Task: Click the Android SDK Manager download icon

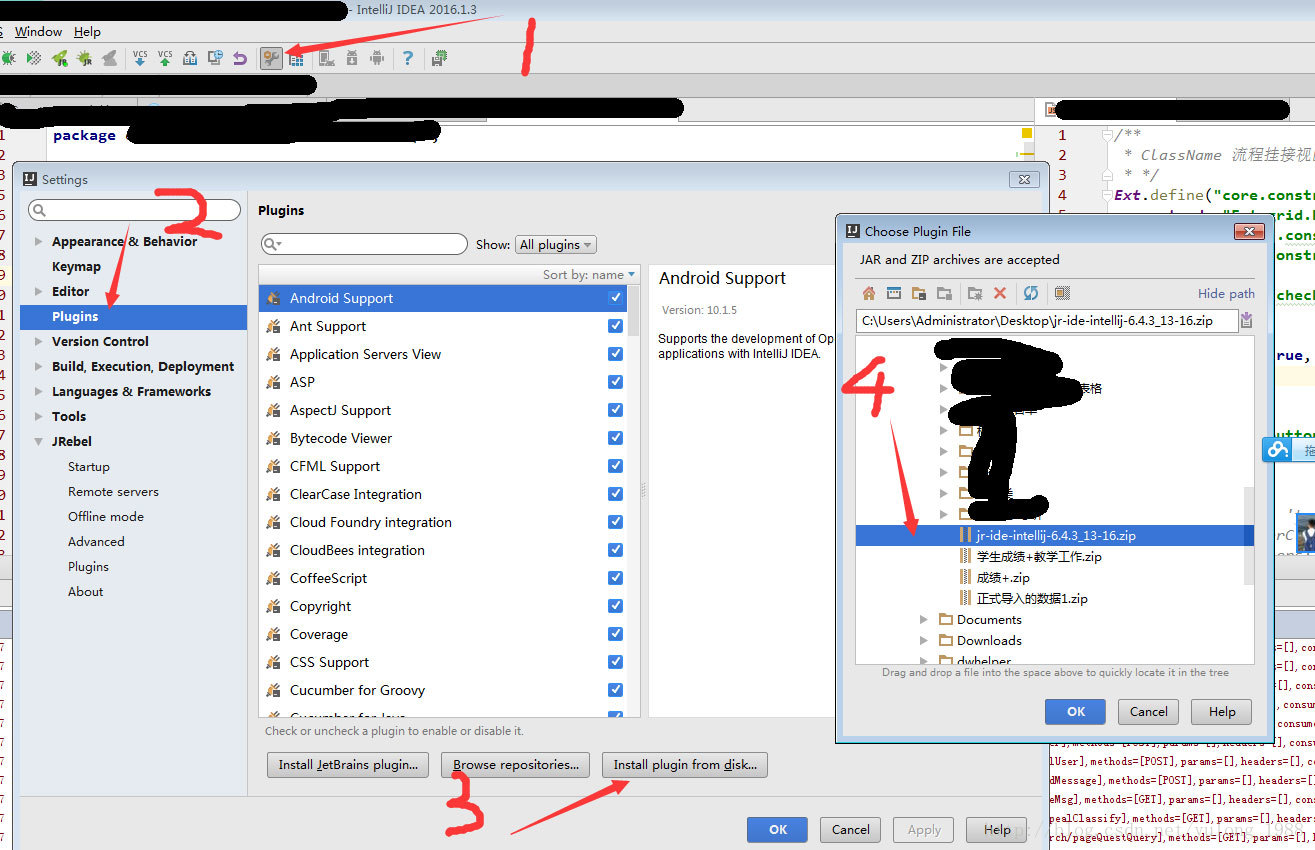Action: pyautogui.click(x=352, y=59)
